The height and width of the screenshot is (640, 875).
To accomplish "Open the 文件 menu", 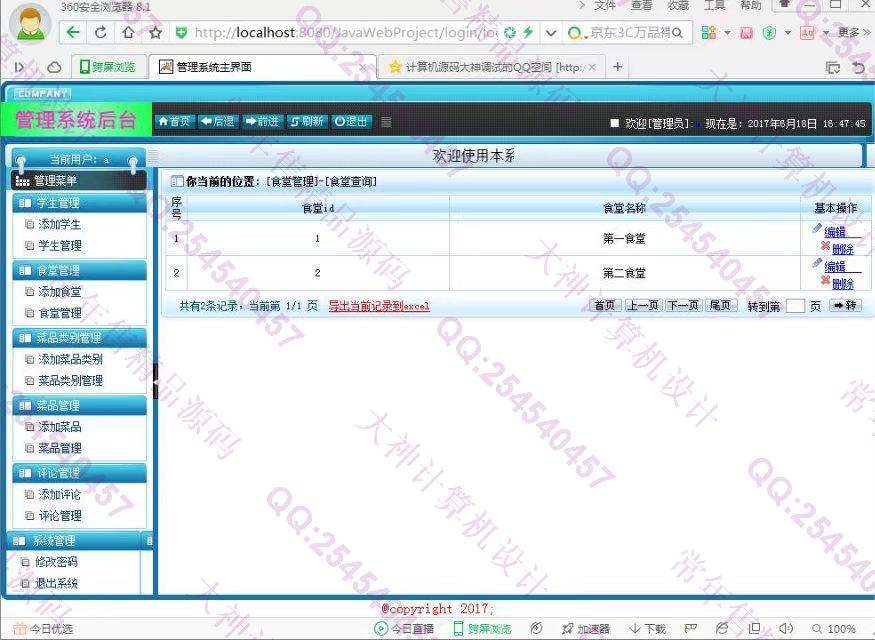I will coord(605,6).
